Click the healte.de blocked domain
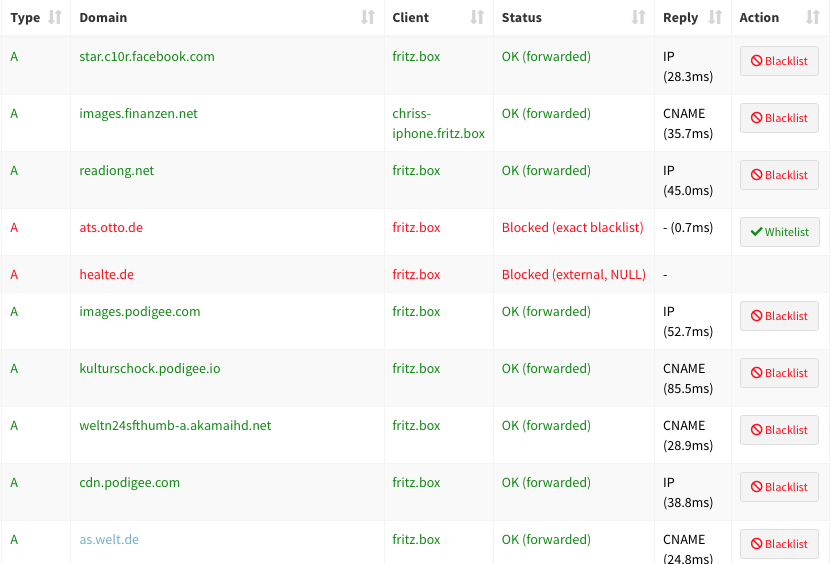Image resolution: width=840 pixels, height=564 pixels. 107,274
